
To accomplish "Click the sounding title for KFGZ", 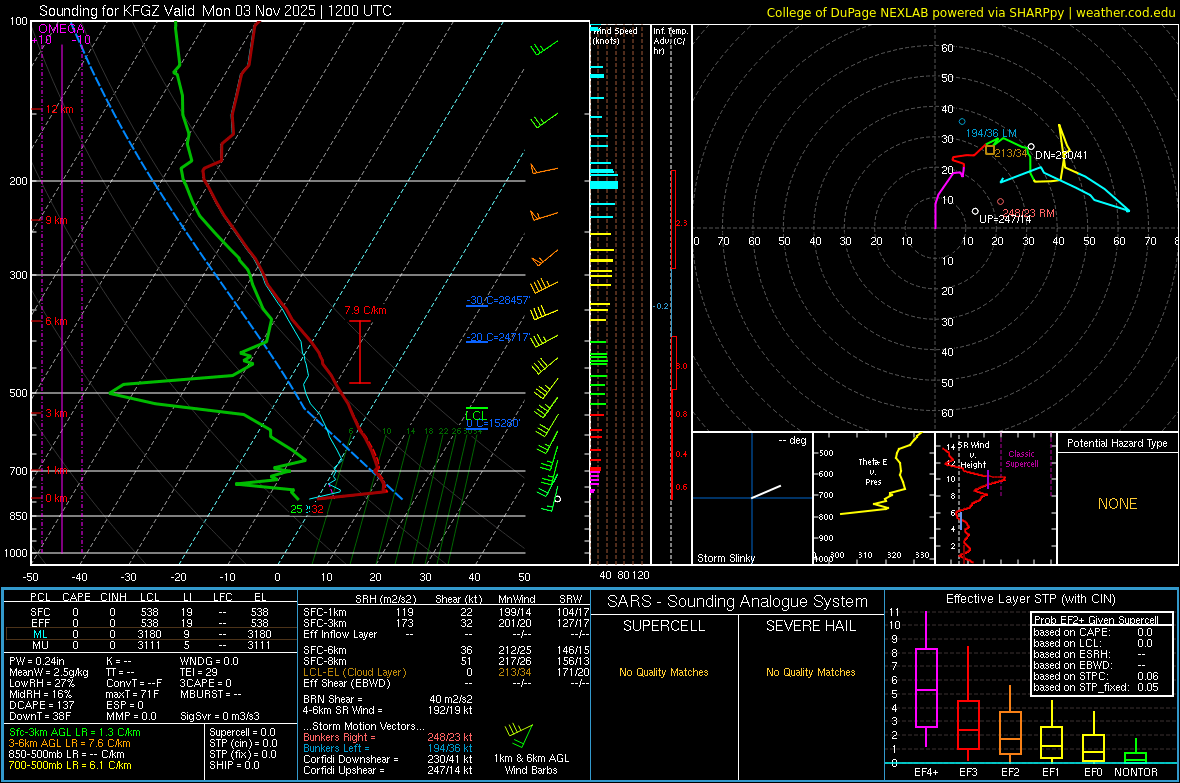I will (x=215, y=11).
